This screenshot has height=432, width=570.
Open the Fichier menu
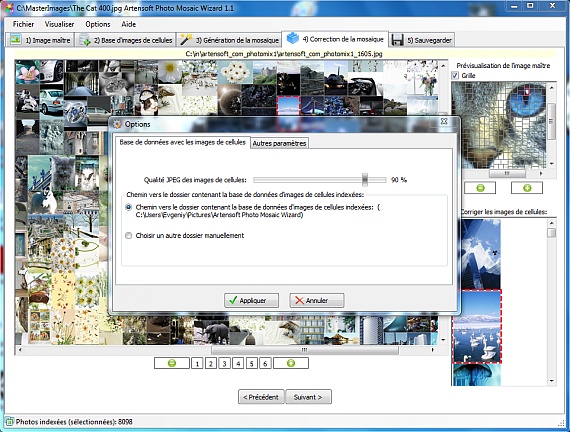point(23,24)
